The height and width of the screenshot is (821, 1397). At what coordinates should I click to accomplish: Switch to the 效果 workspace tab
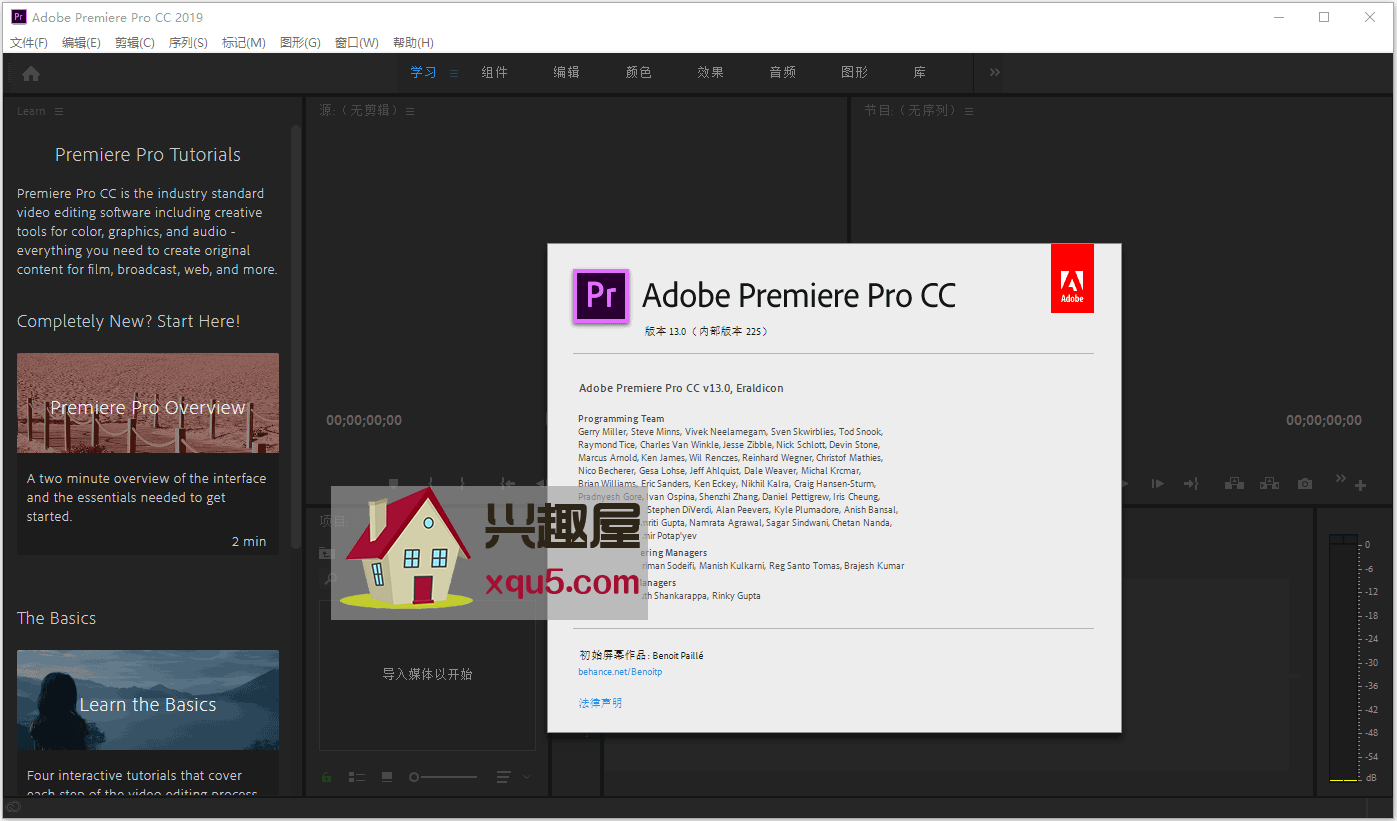pos(711,72)
